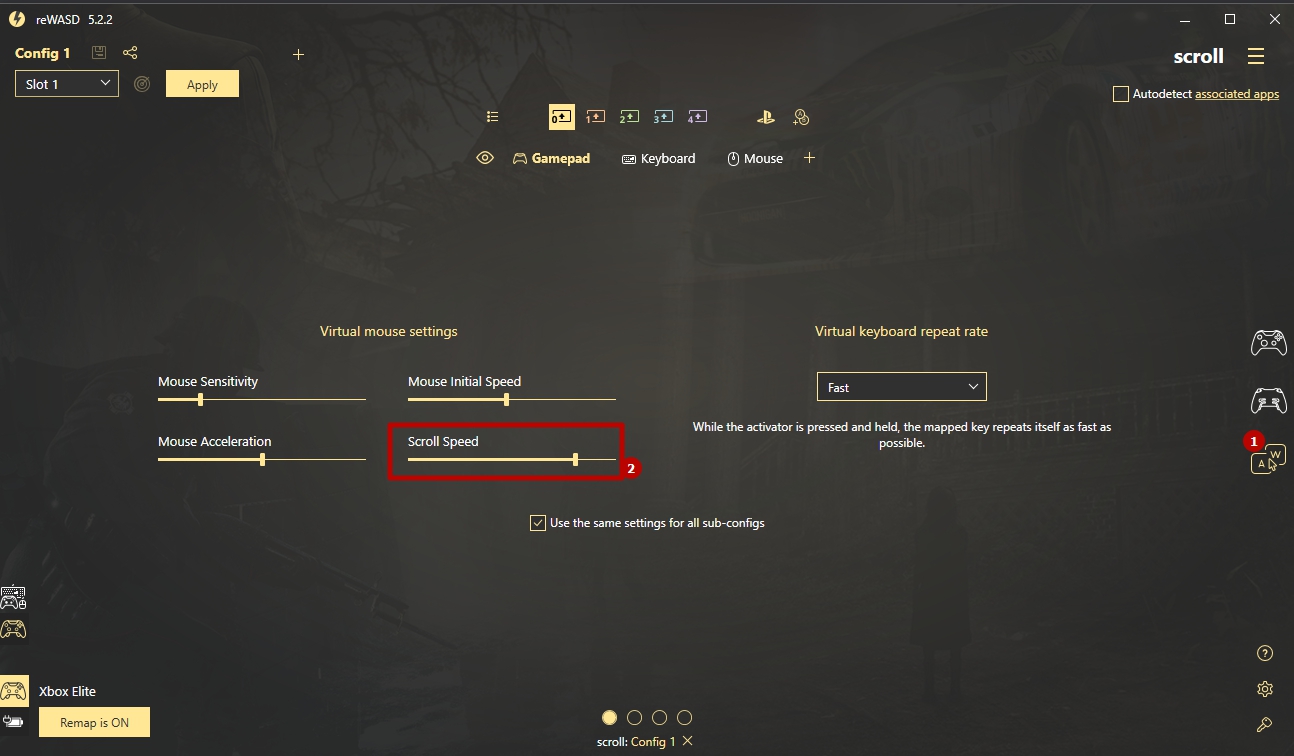Open the virtual keyboard and mouse settings icon

point(1268,459)
